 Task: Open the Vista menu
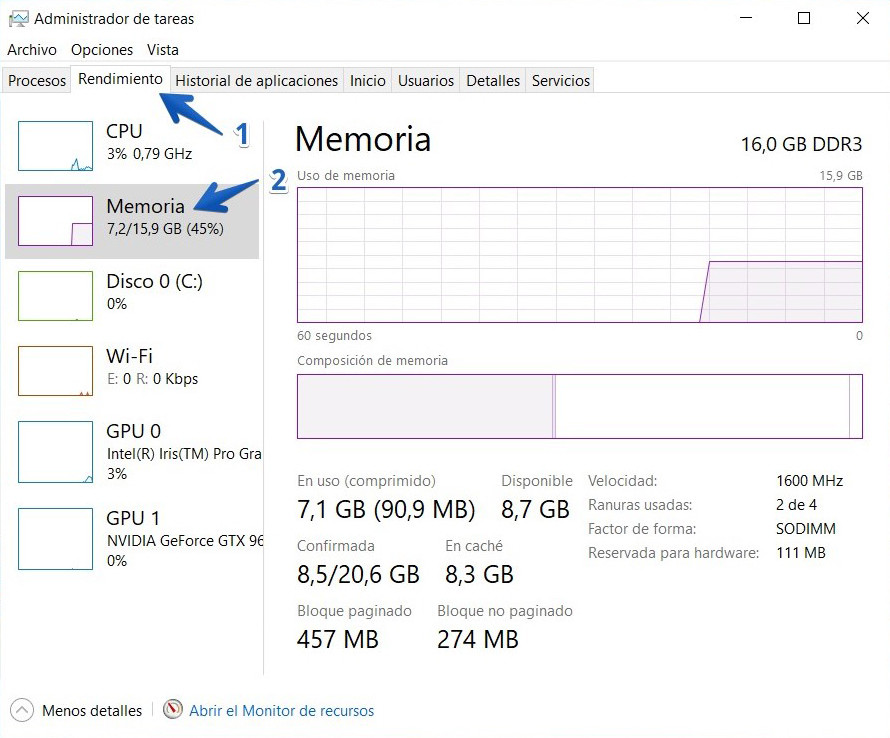click(x=162, y=49)
